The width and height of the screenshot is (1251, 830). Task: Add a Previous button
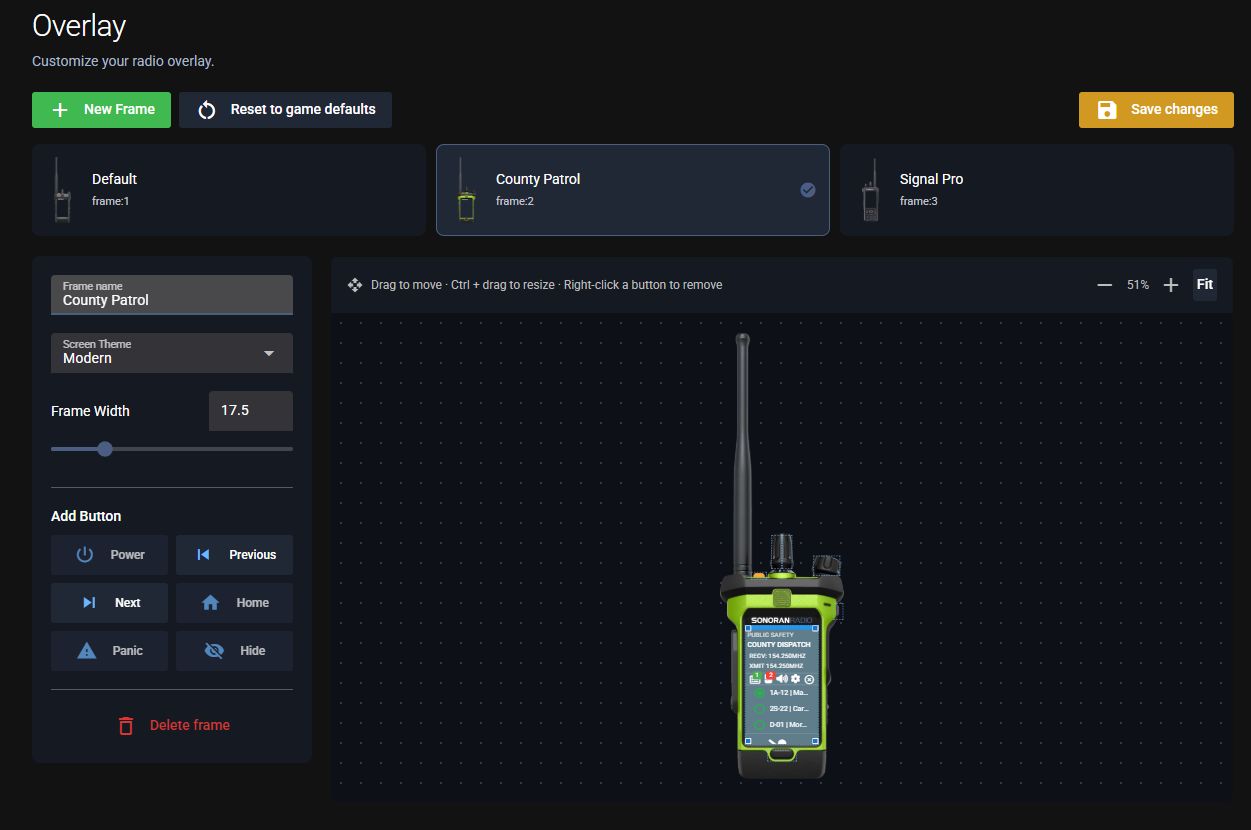[x=235, y=555]
